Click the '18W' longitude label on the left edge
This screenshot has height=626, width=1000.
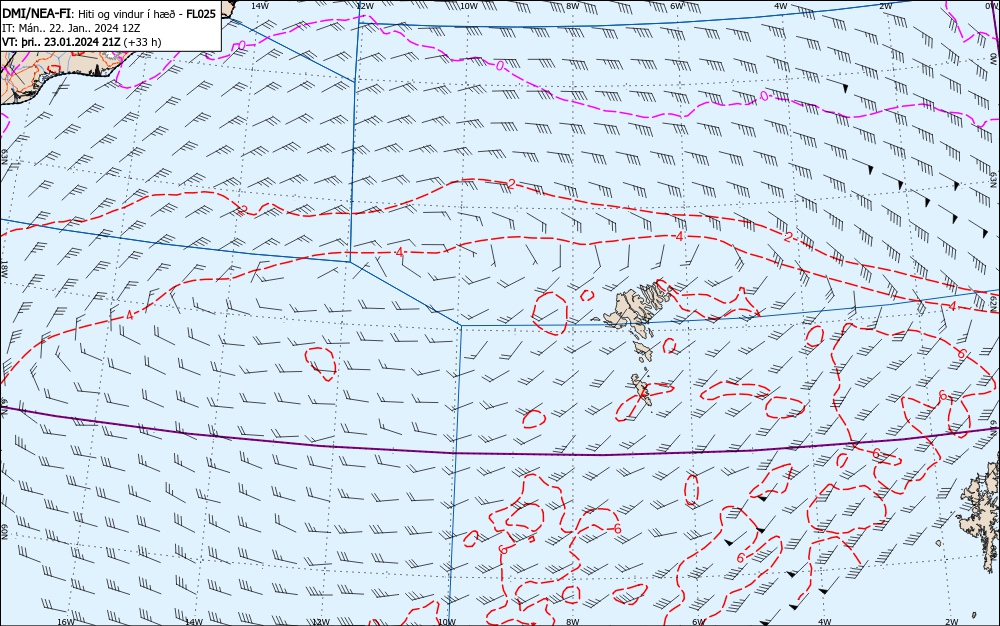4,270
